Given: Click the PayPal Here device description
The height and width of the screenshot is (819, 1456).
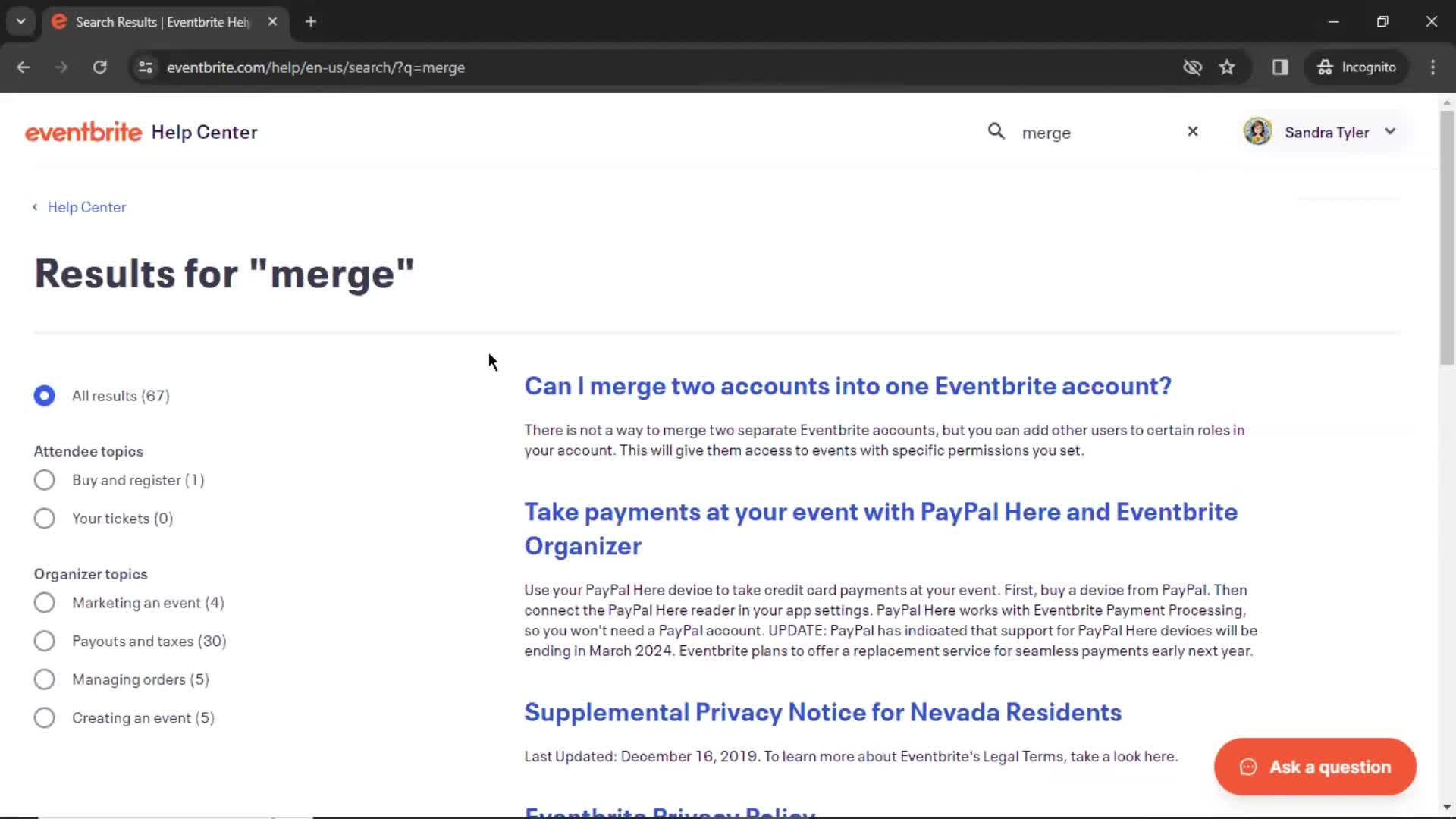Looking at the screenshot, I should pos(890,620).
